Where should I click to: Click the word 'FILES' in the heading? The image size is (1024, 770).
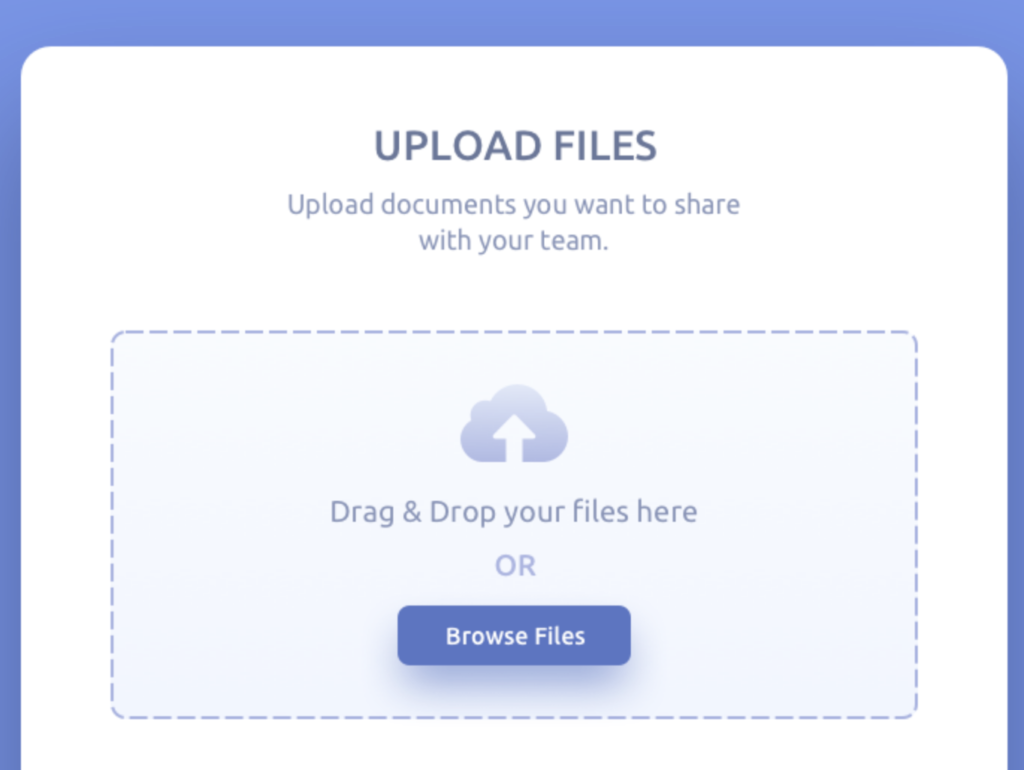coord(605,145)
